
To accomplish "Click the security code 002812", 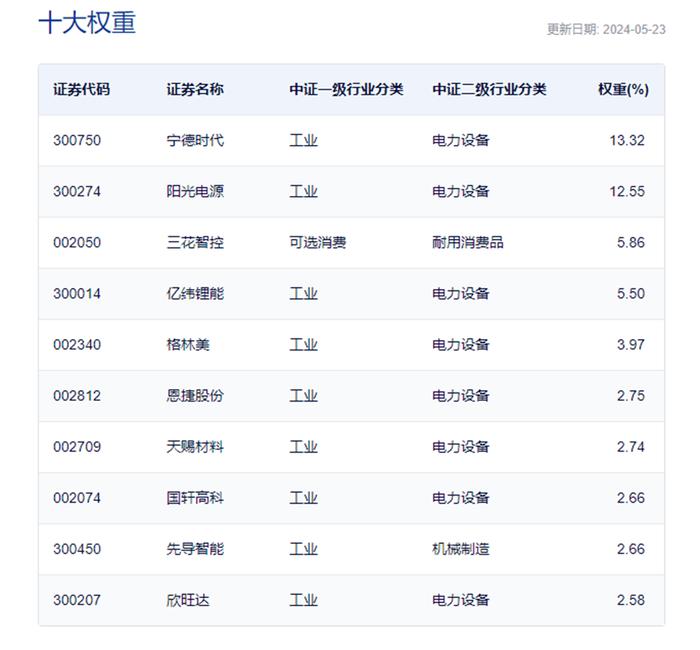I will [x=77, y=396].
